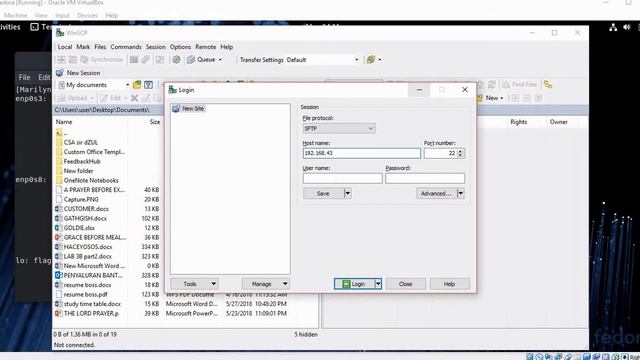640x360 pixels.
Task: Click the Name column header in local panel
Action: pyautogui.click(x=64, y=122)
